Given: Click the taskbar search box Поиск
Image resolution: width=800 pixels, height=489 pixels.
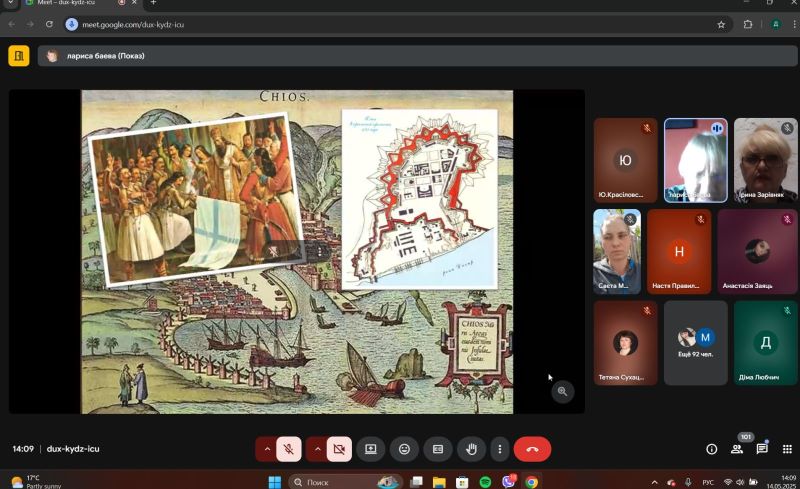Looking at the screenshot, I should [x=345, y=482].
